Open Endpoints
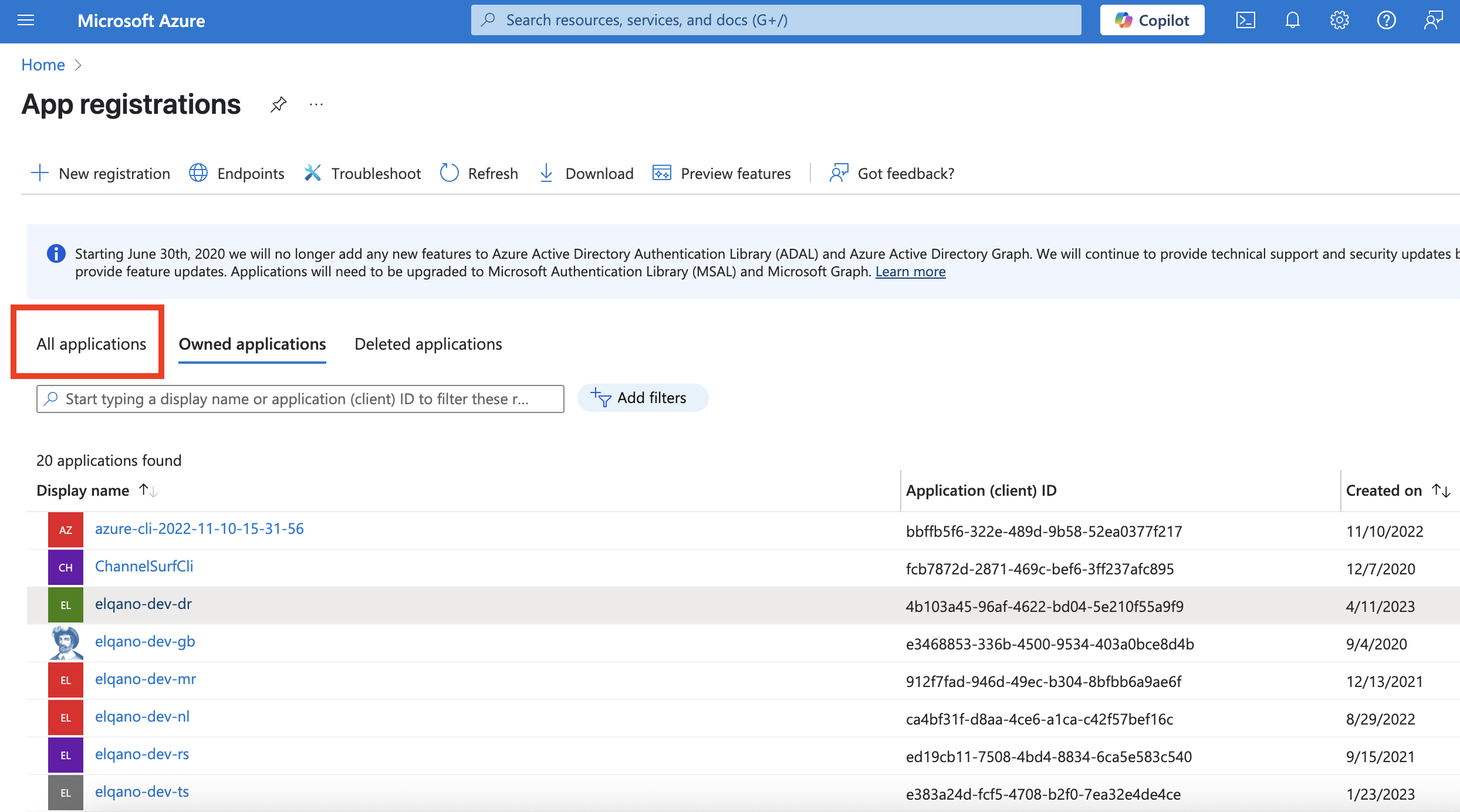The image size is (1460, 812). [236, 173]
